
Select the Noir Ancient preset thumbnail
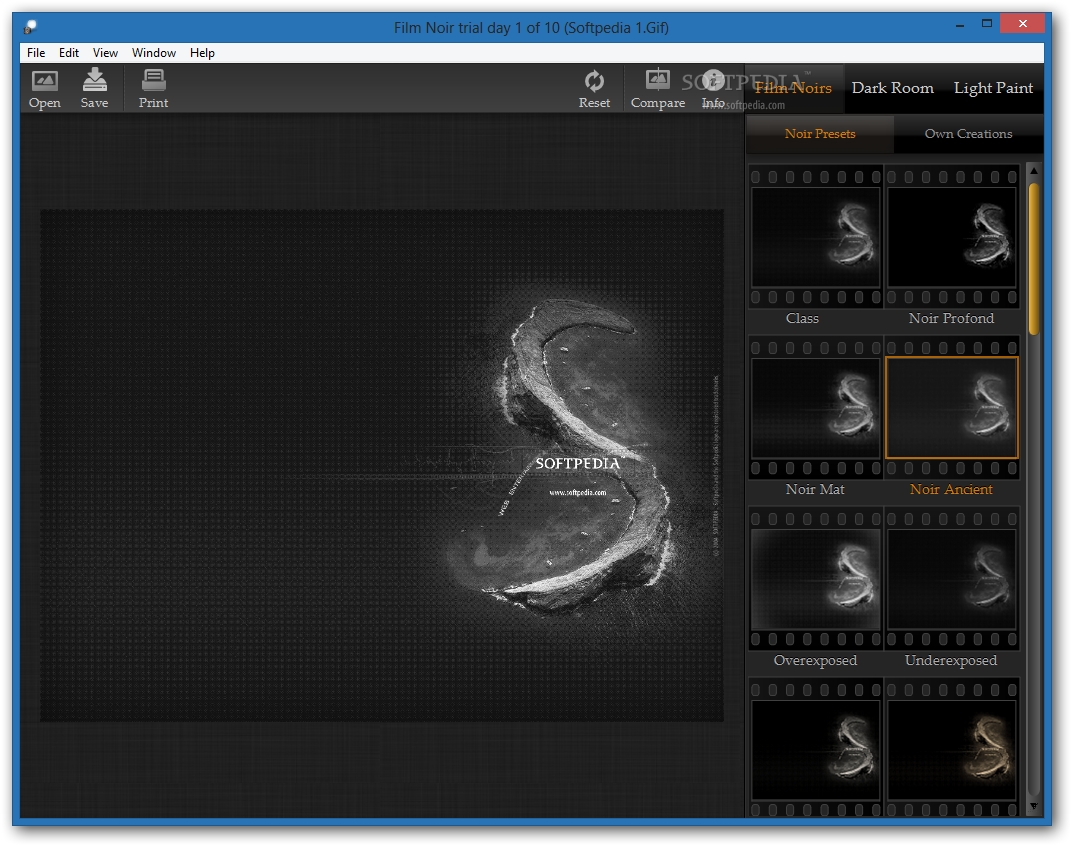[951, 408]
